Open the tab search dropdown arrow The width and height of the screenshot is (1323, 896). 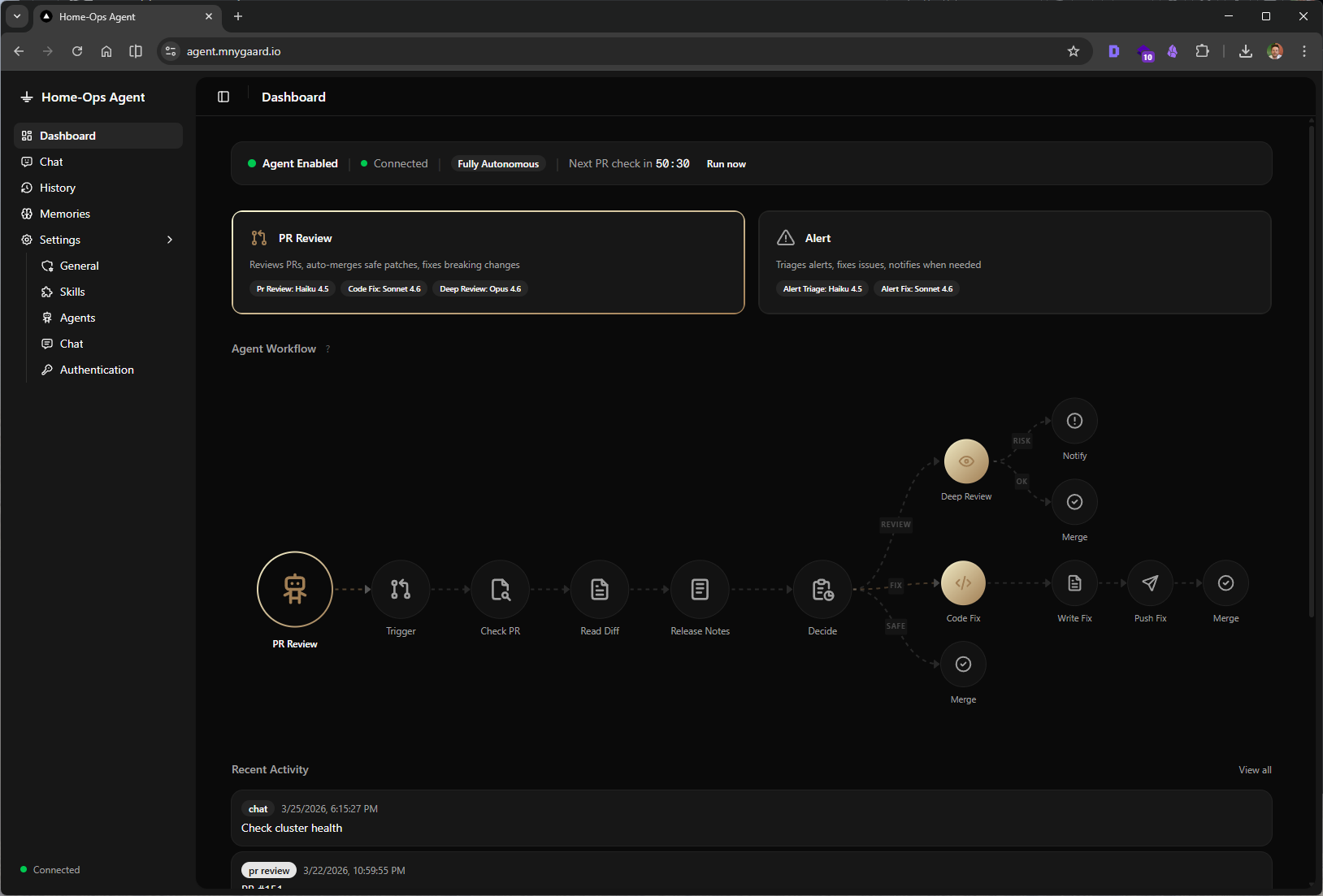click(16, 16)
